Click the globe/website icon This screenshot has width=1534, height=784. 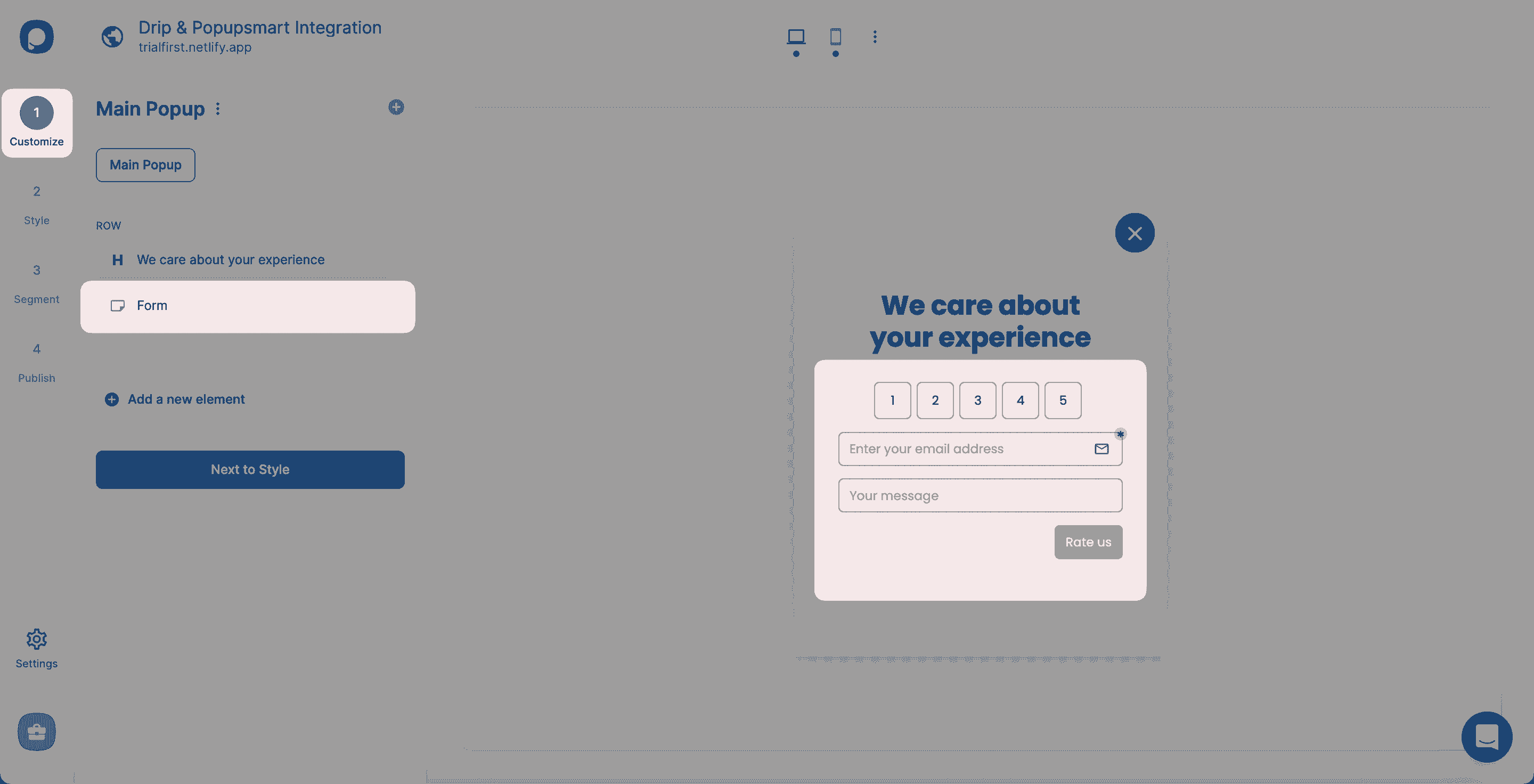pos(112,37)
